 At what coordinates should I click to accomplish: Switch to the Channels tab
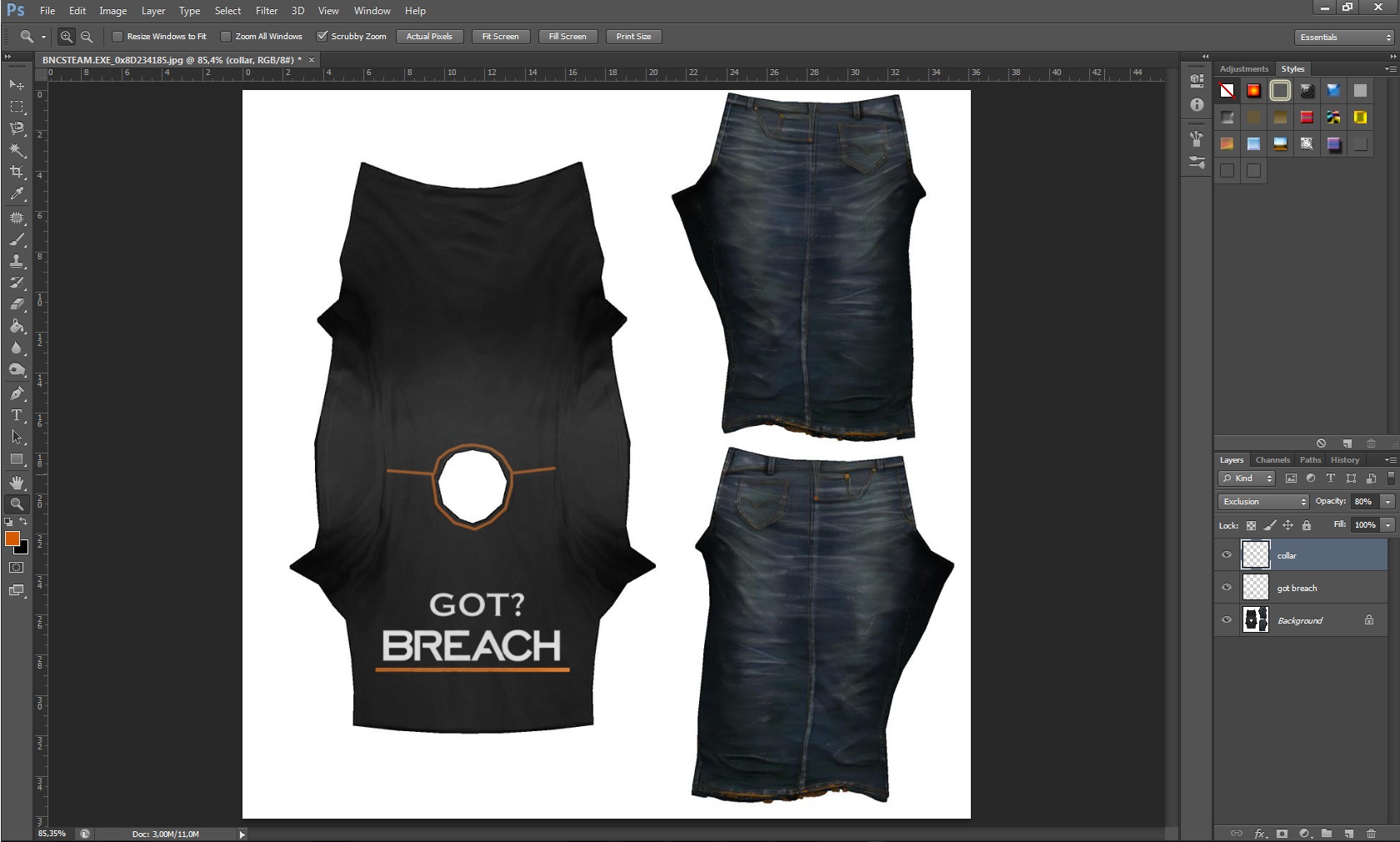[1272, 460]
